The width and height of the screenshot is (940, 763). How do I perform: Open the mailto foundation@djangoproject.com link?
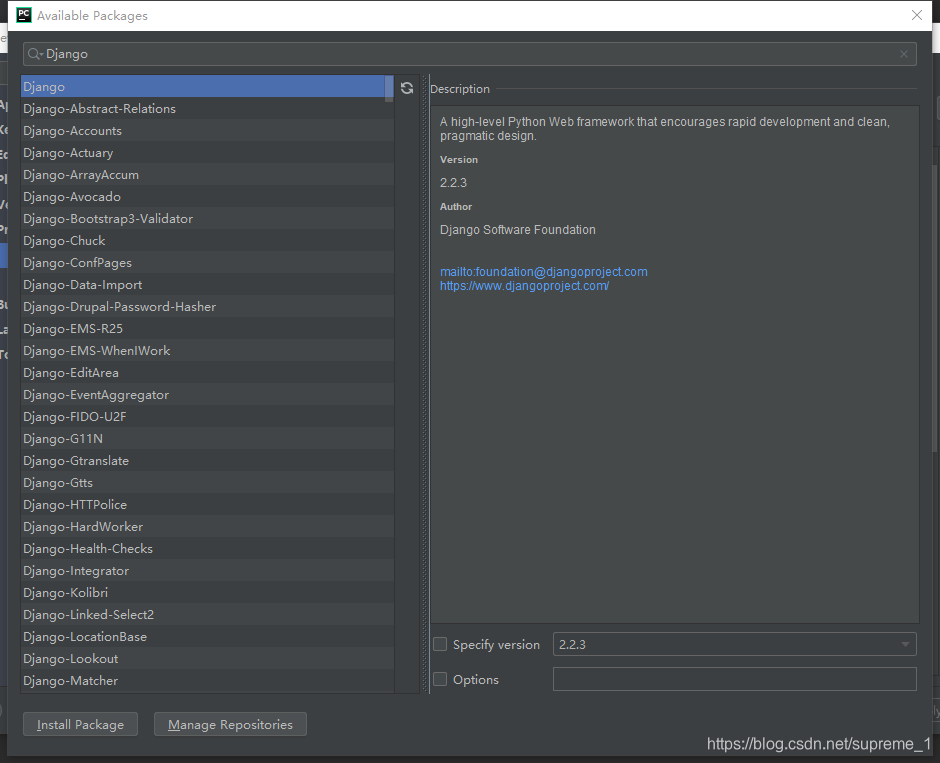coord(544,272)
